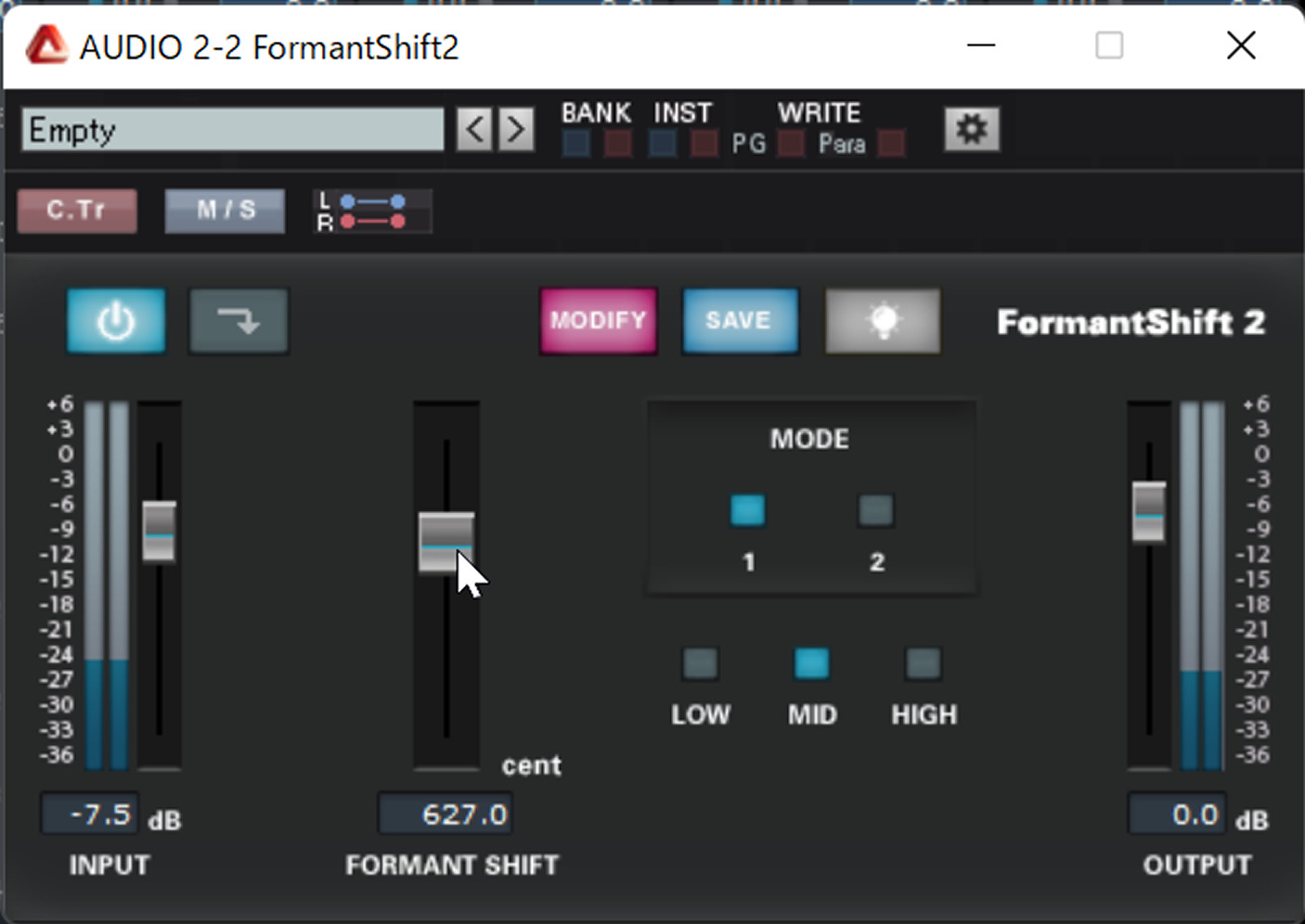Click the OUTPUT level fader handle

1149,512
